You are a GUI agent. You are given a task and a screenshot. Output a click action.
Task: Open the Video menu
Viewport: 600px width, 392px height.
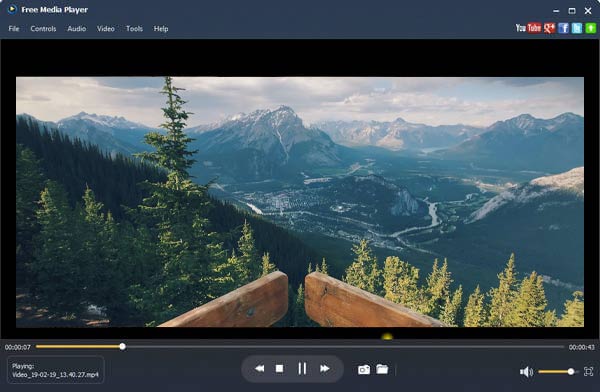(106, 29)
